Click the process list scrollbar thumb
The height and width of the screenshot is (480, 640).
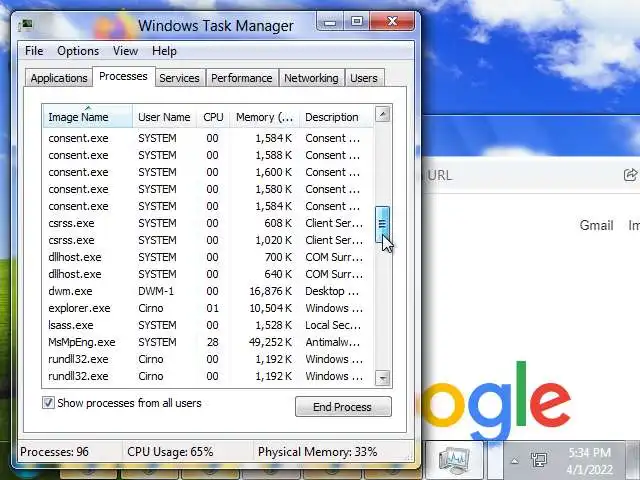point(382,224)
